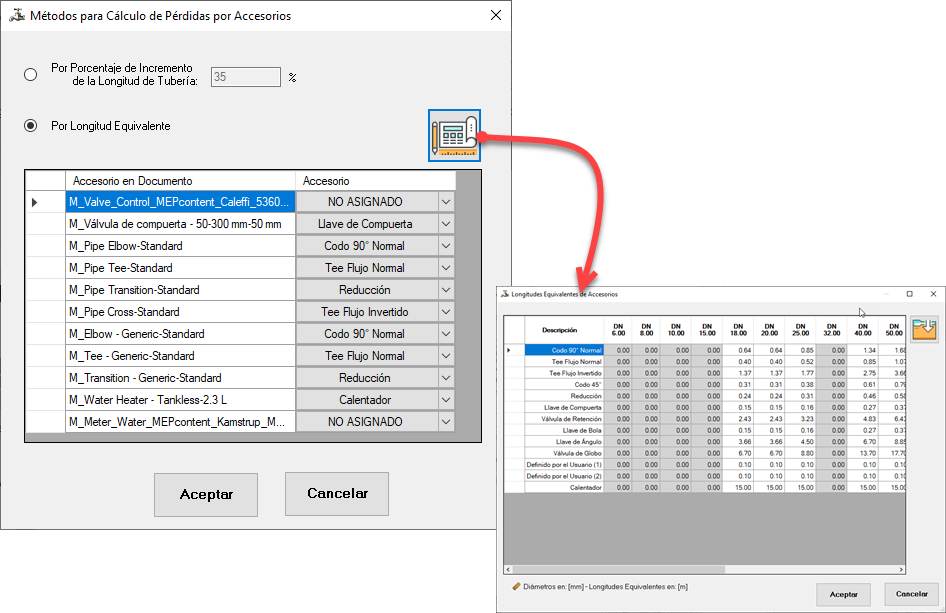Click DN 18.00 column header

pyautogui.click(x=738, y=330)
